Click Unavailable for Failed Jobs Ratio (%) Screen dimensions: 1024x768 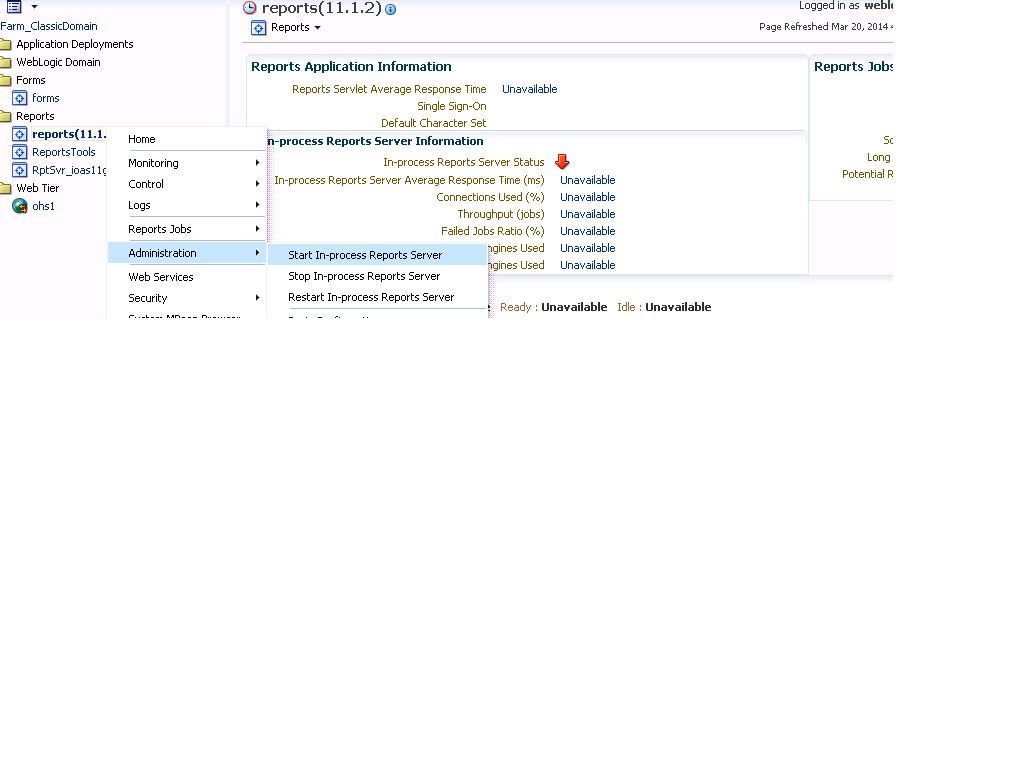click(x=588, y=231)
